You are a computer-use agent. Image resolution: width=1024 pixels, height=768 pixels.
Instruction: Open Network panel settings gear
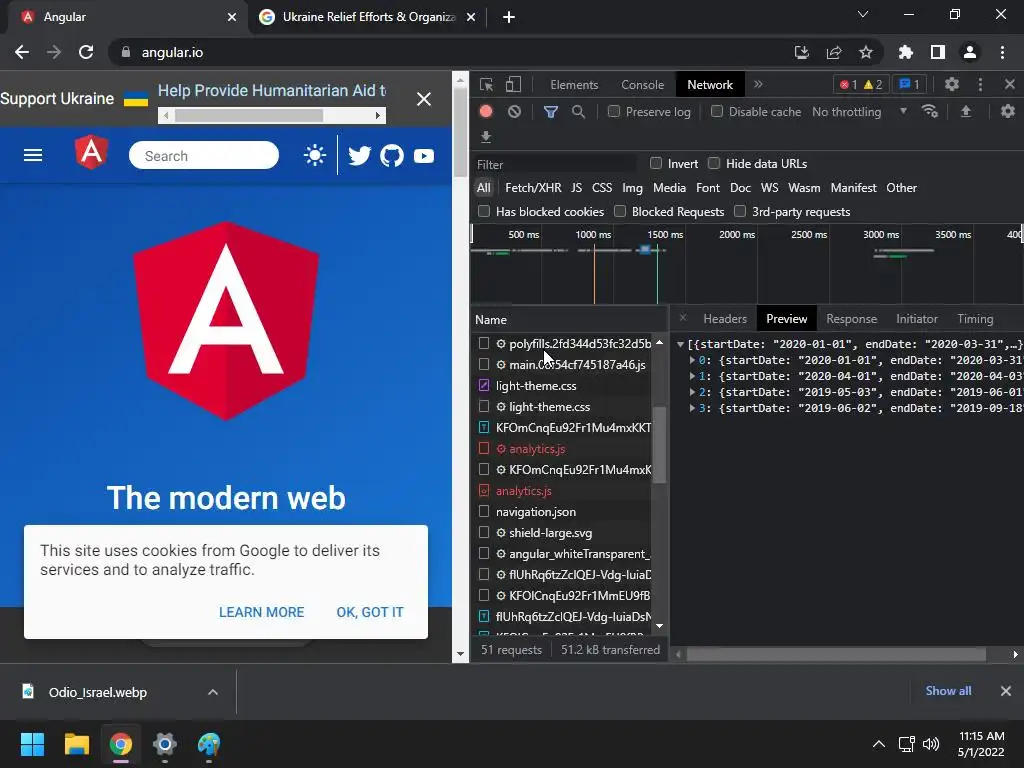point(1008,112)
